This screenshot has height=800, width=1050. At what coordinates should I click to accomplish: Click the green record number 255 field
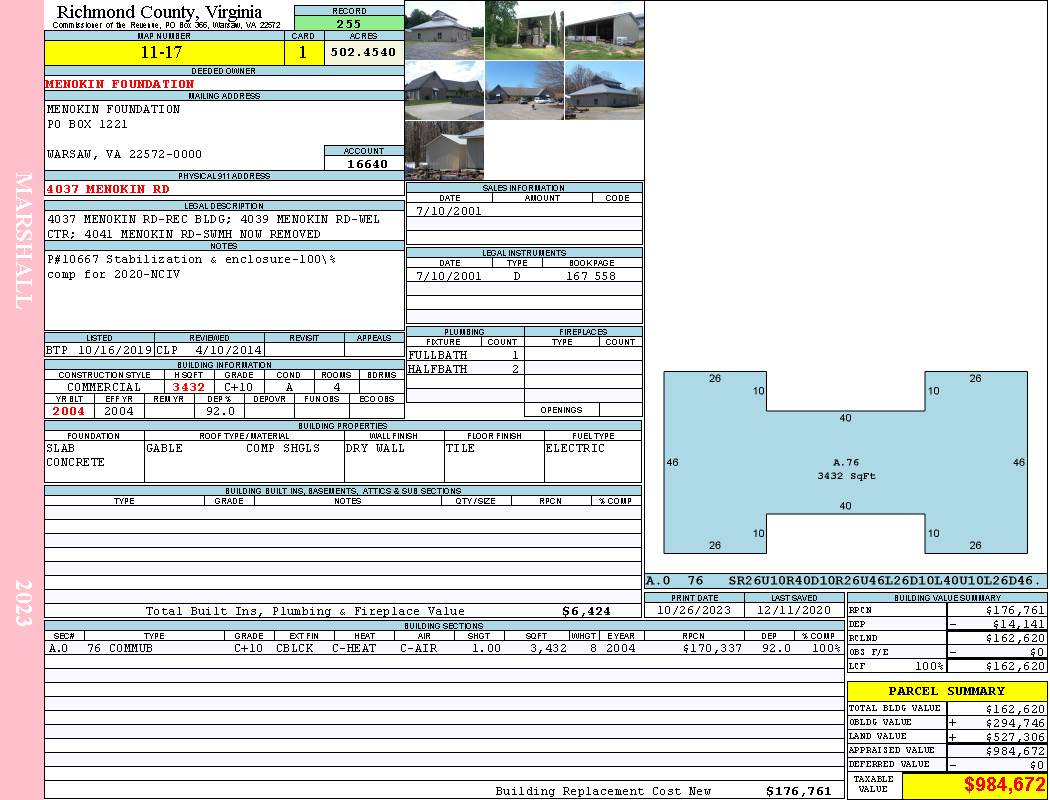click(x=349, y=23)
